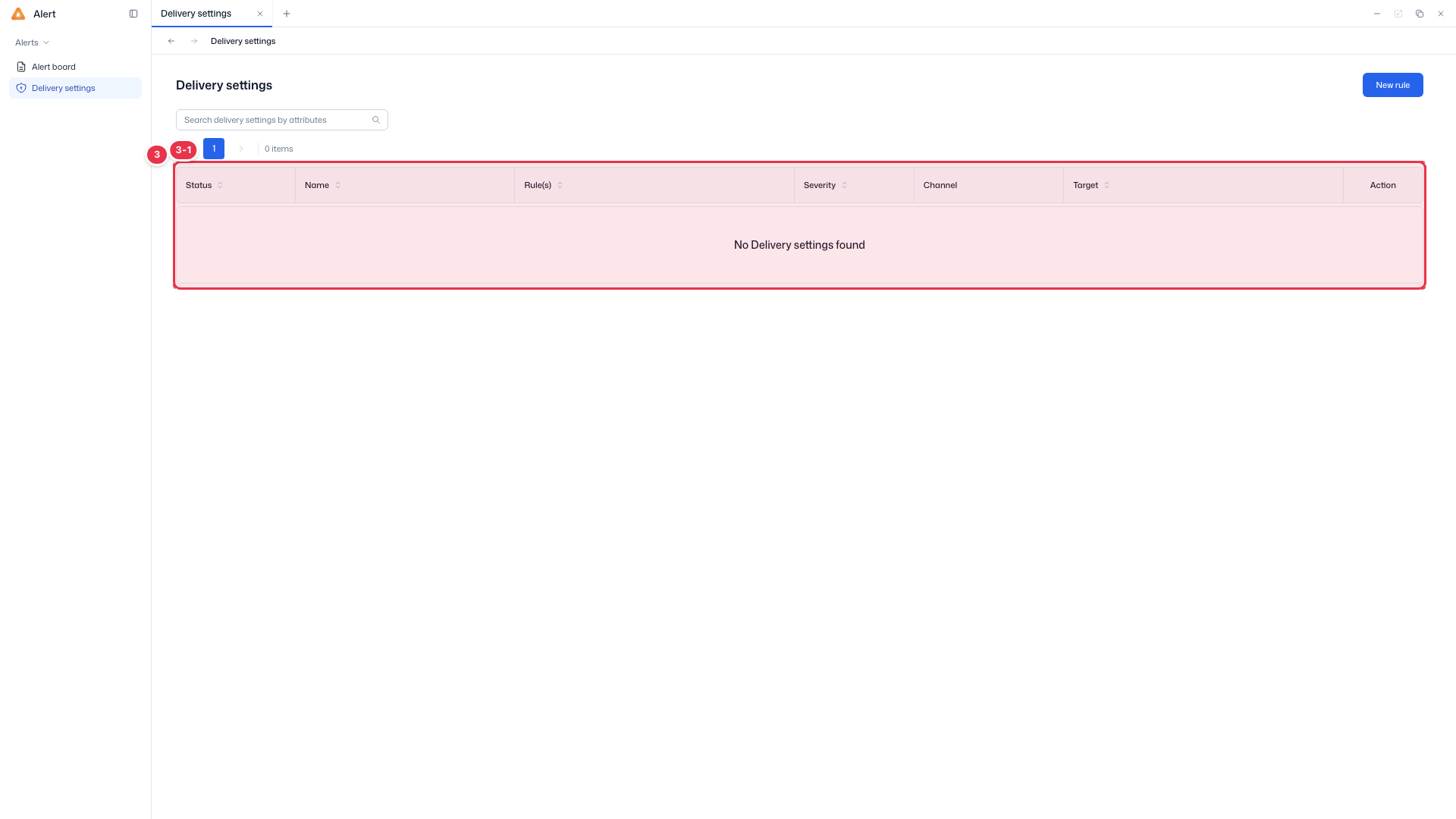Minimize the application window
This screenshot has width=1456, height=819.
(x=1377, y=14)
